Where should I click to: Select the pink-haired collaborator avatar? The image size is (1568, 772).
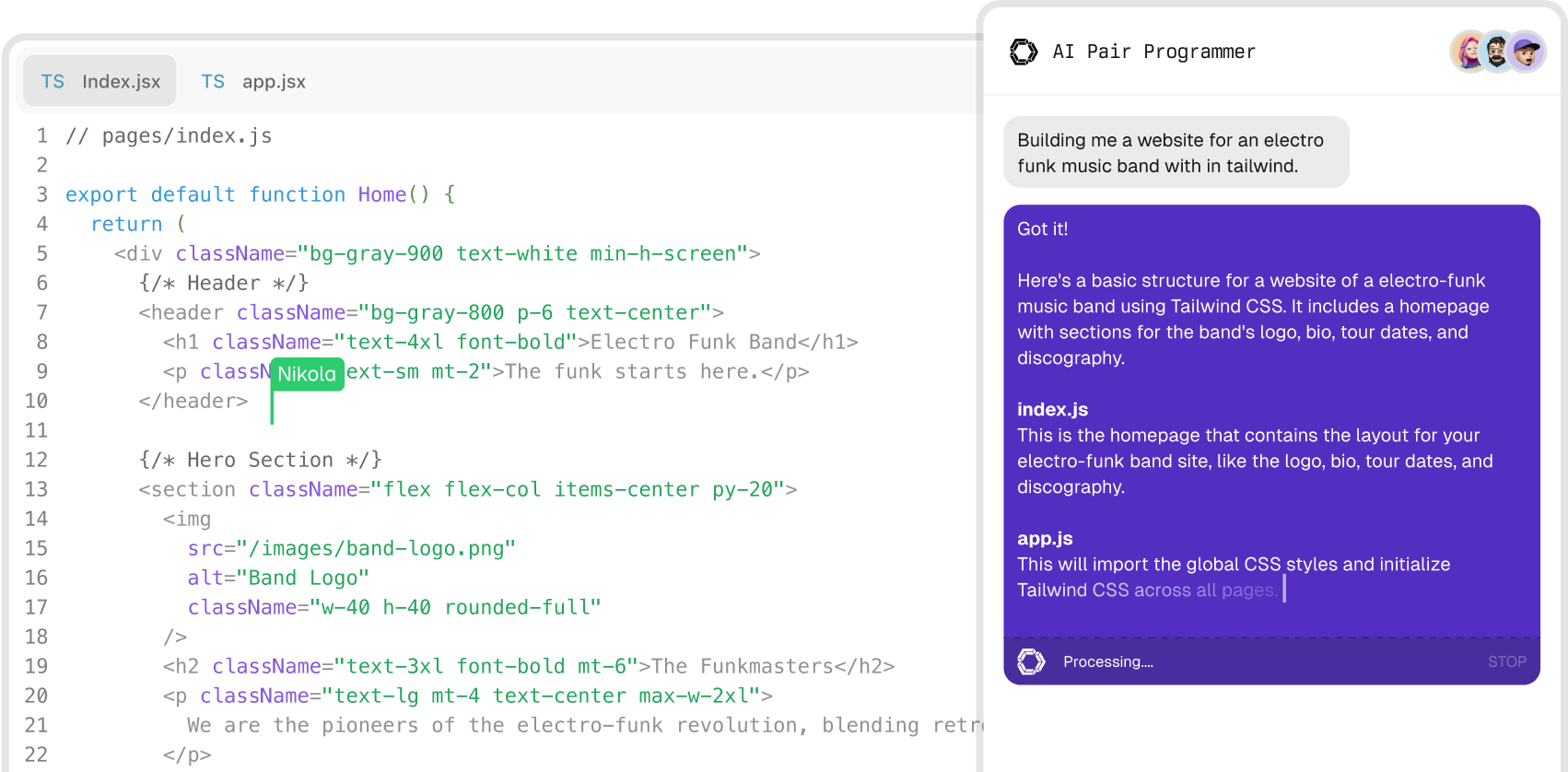(1469, 52)
